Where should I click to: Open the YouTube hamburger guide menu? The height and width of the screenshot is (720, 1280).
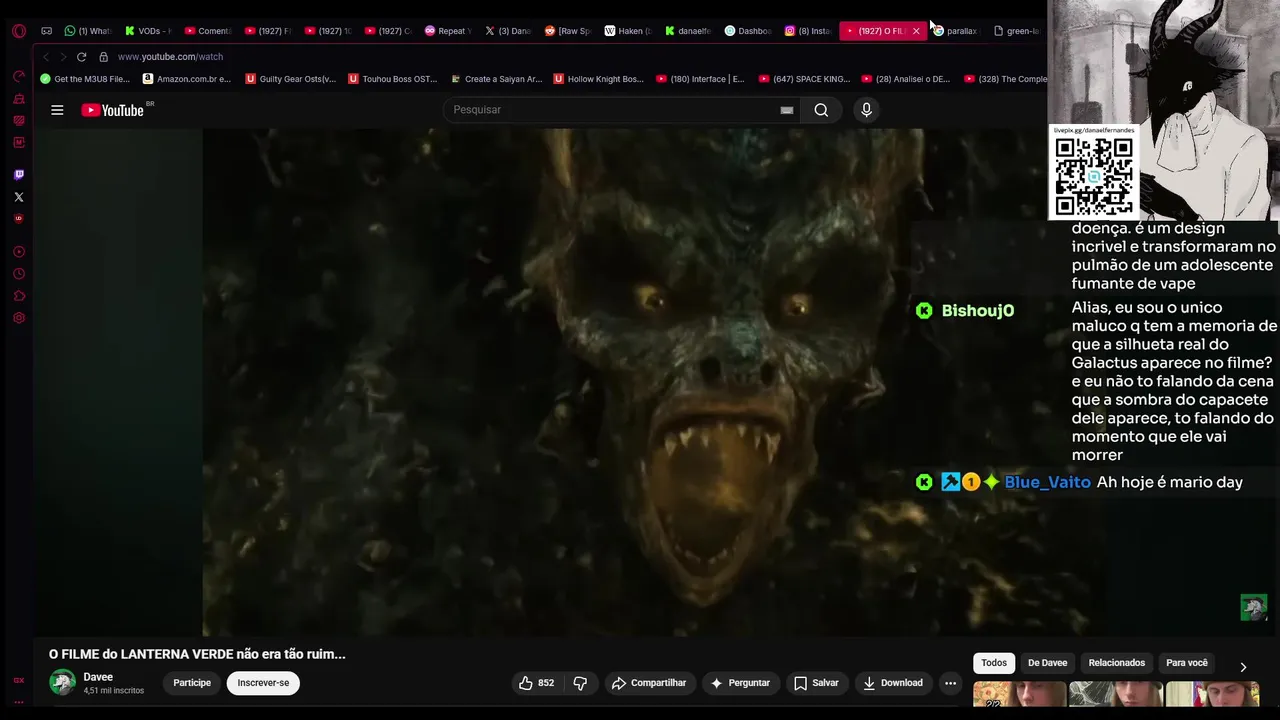click(x=57, y=110)
